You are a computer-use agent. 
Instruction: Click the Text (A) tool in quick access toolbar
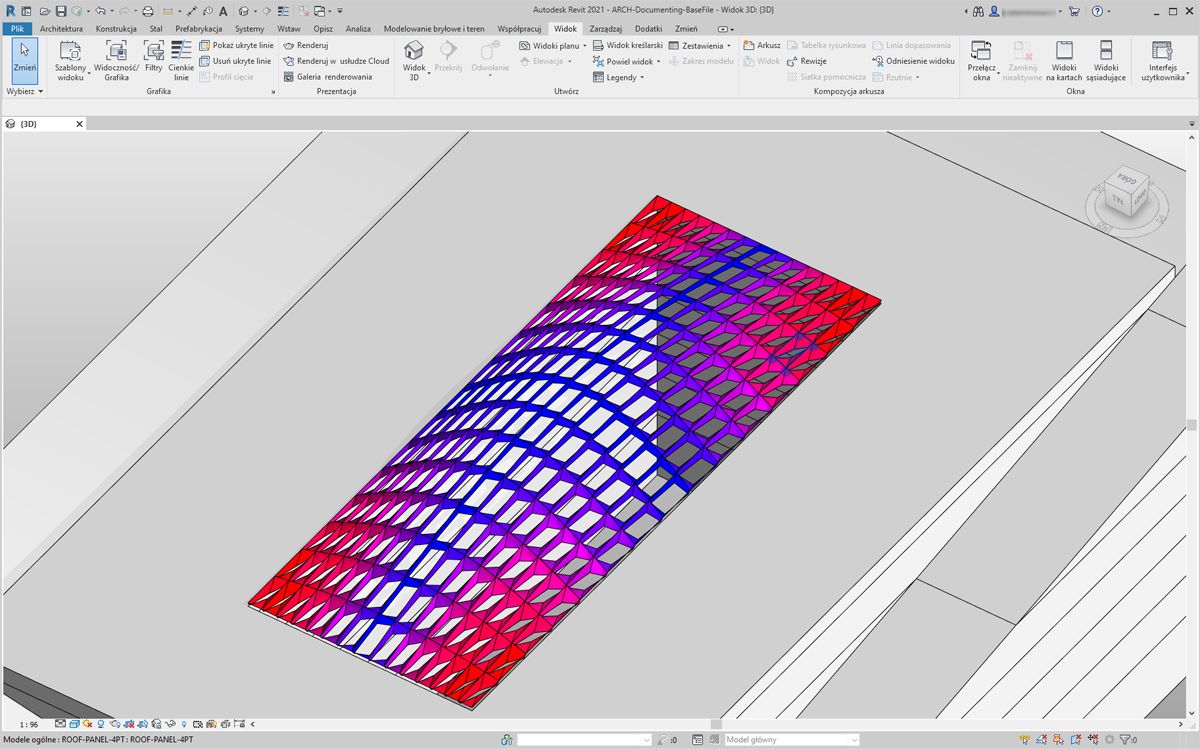[222, 11]
